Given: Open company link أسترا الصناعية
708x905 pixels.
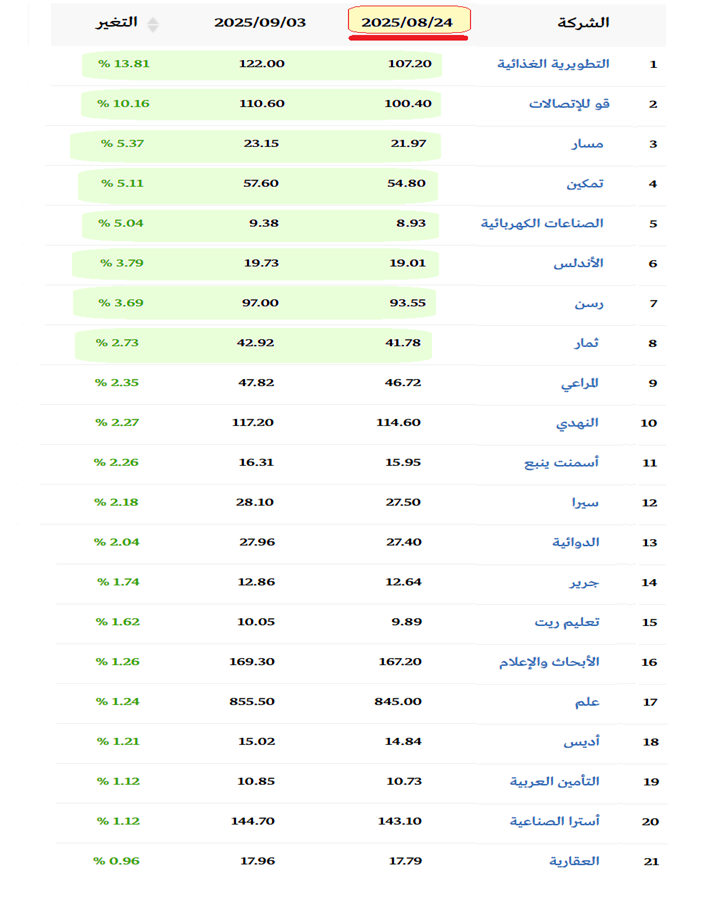Looking at the screenshot, I should 555,821.
